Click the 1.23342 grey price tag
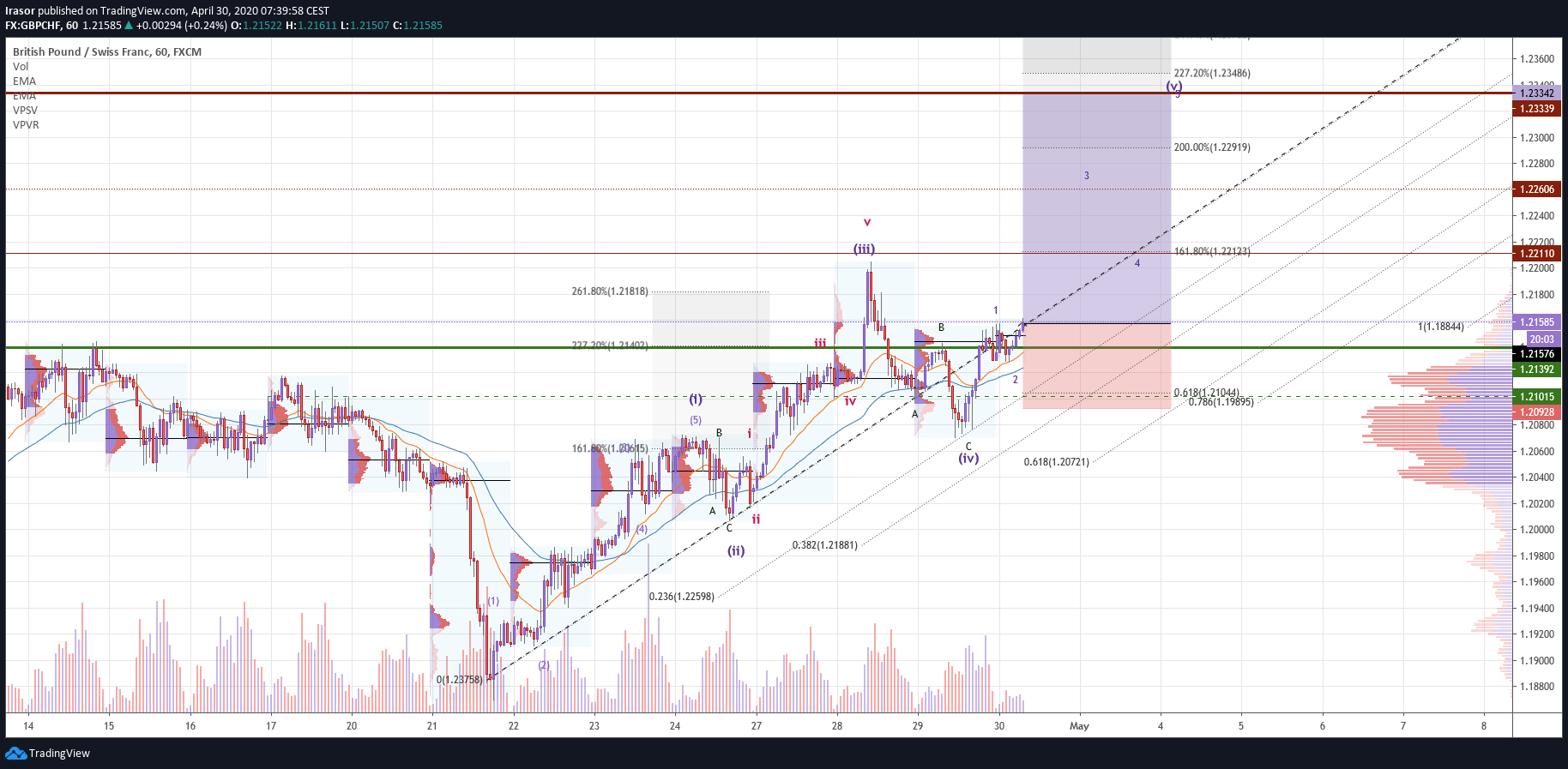Viewport: 1568px width, 769px height. 1536,93
